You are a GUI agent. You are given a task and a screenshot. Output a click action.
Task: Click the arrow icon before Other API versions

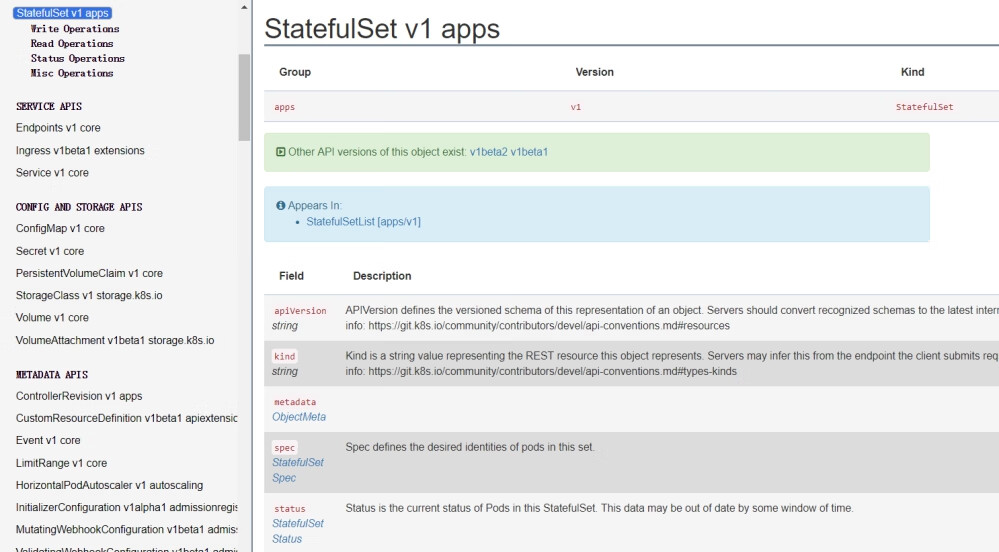tap(281, 152)
